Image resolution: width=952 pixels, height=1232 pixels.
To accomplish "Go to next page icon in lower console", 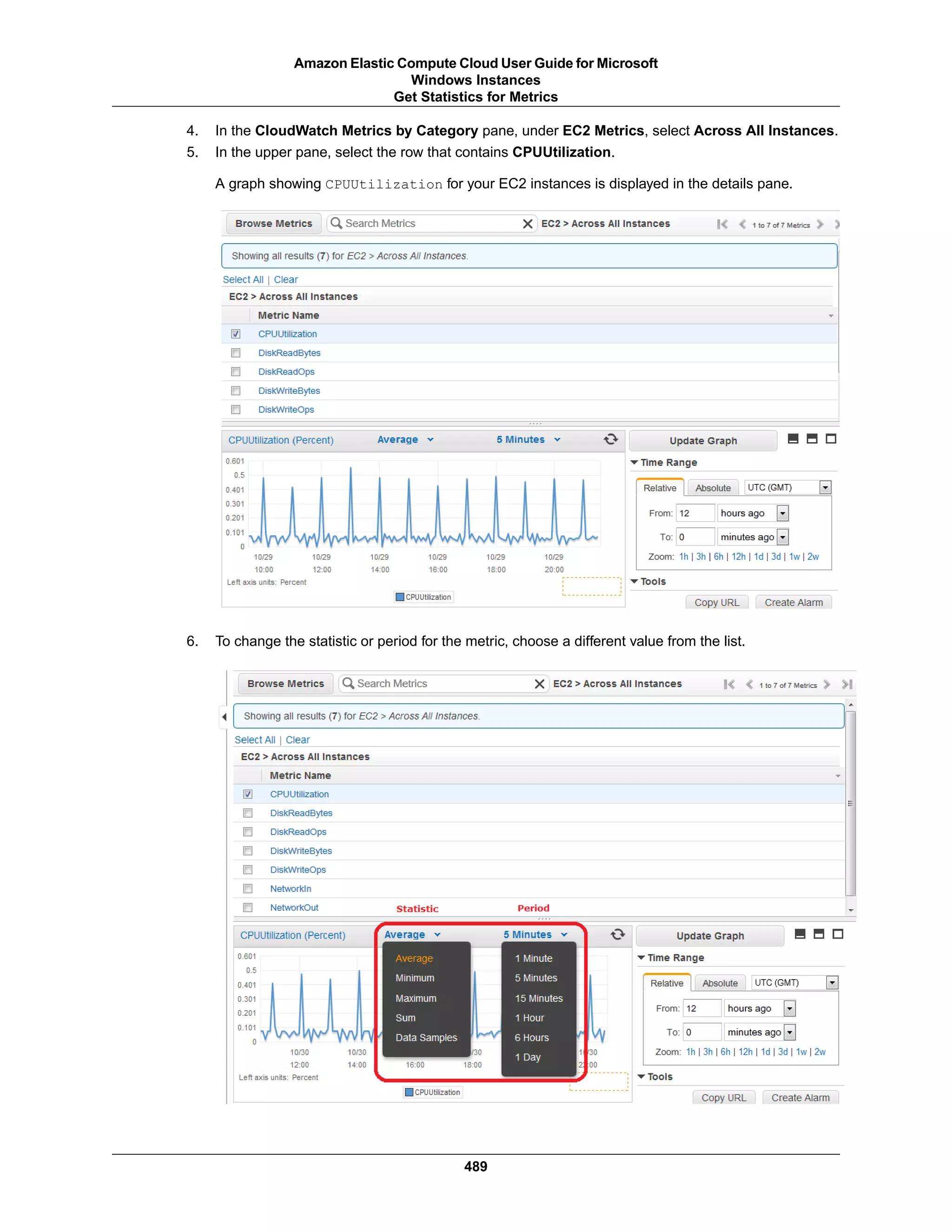I will click(x=827, y=684).
